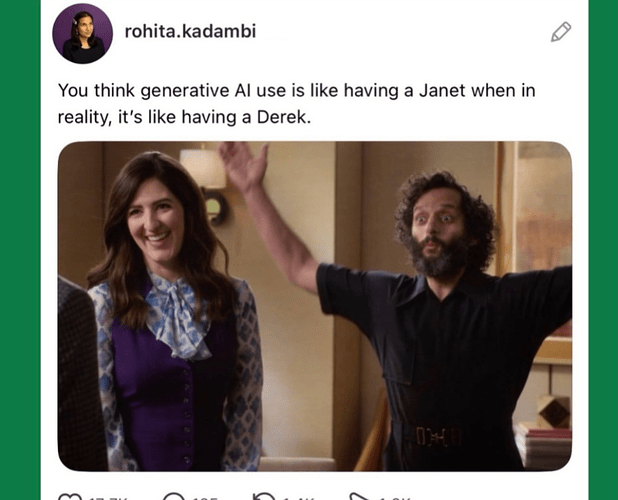Open the attached GIF image
The height and width of the screenshot is (500, 618).
tap(315, 306)
